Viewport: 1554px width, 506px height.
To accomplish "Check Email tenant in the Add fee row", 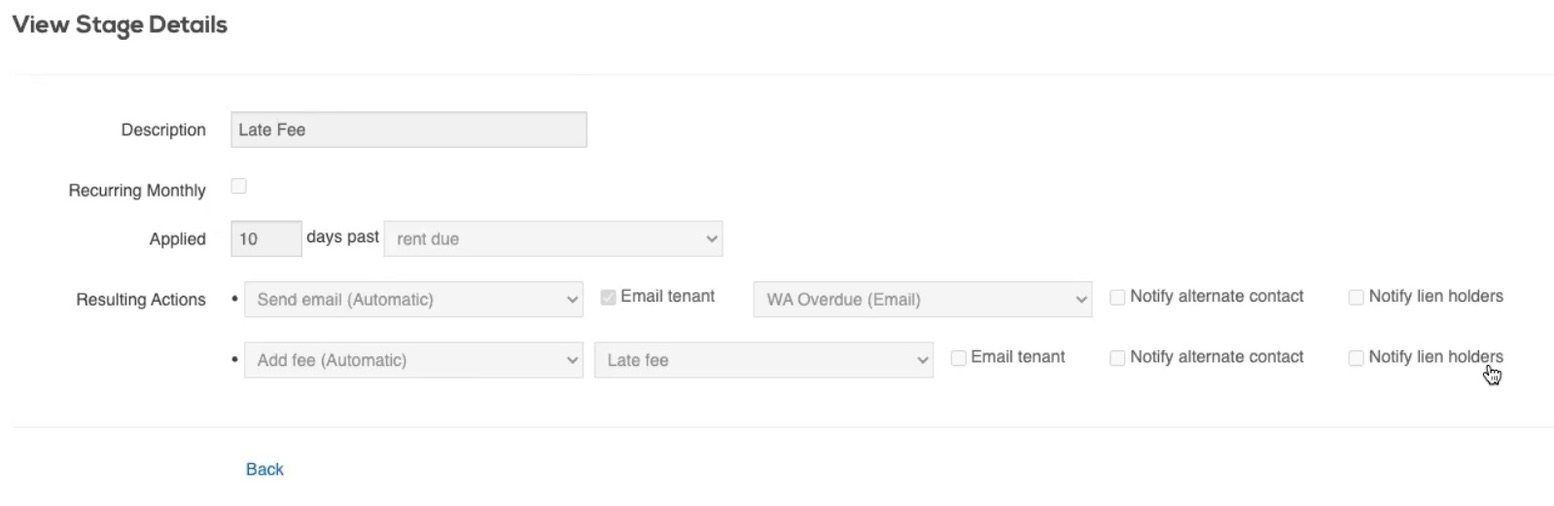I will pyautogui.click(x=958, y=358).
